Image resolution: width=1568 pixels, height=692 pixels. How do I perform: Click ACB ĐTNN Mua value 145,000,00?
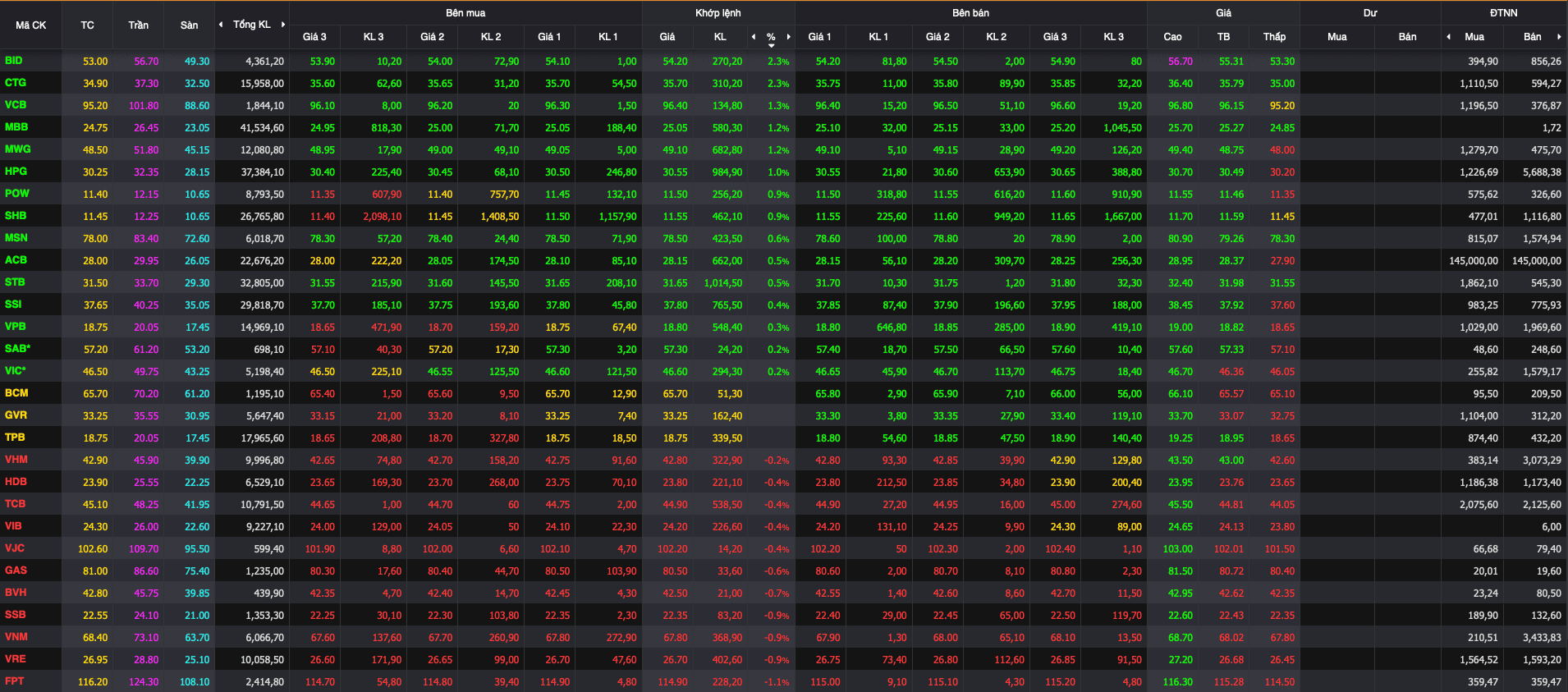(x=1474, y=261)
